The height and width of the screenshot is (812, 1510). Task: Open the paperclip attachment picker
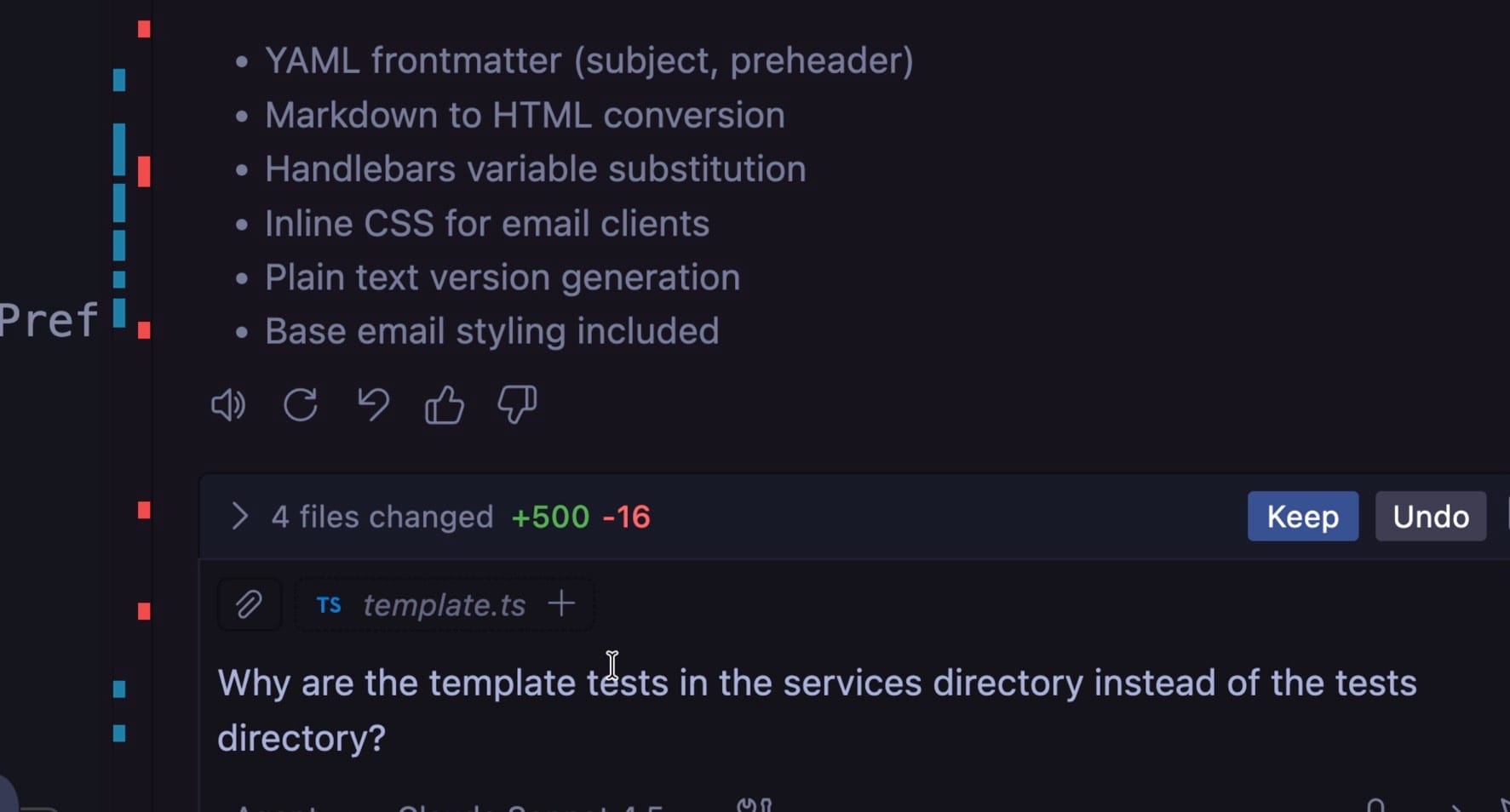(x=249, y=604)
